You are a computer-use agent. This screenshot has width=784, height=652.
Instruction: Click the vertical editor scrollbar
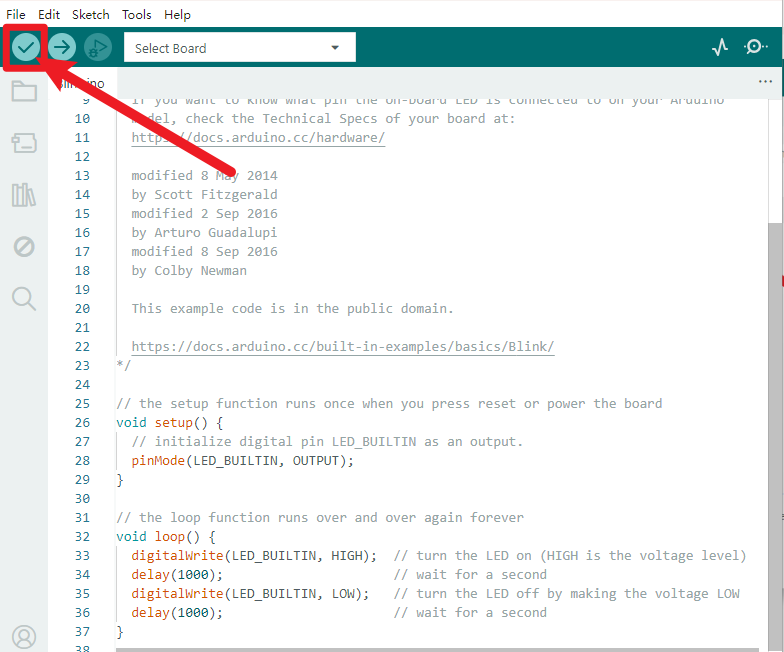coord(775,435)
